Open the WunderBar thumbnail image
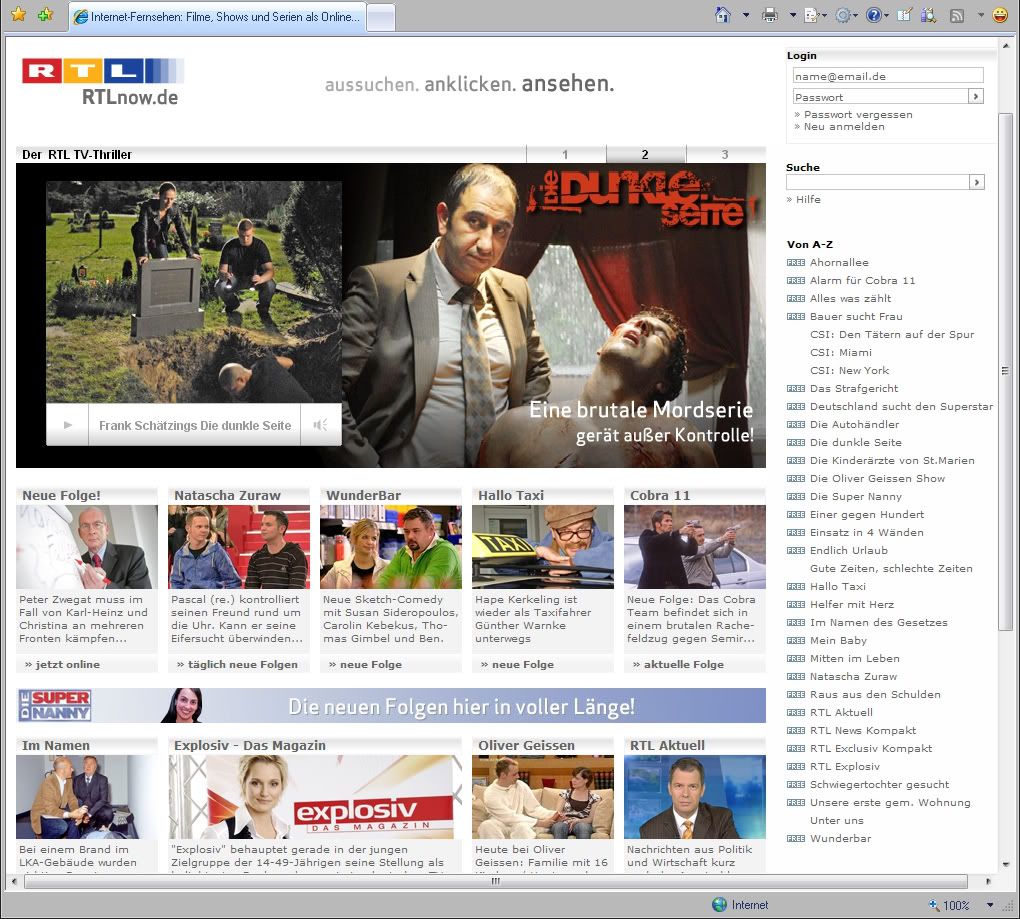 391,547
